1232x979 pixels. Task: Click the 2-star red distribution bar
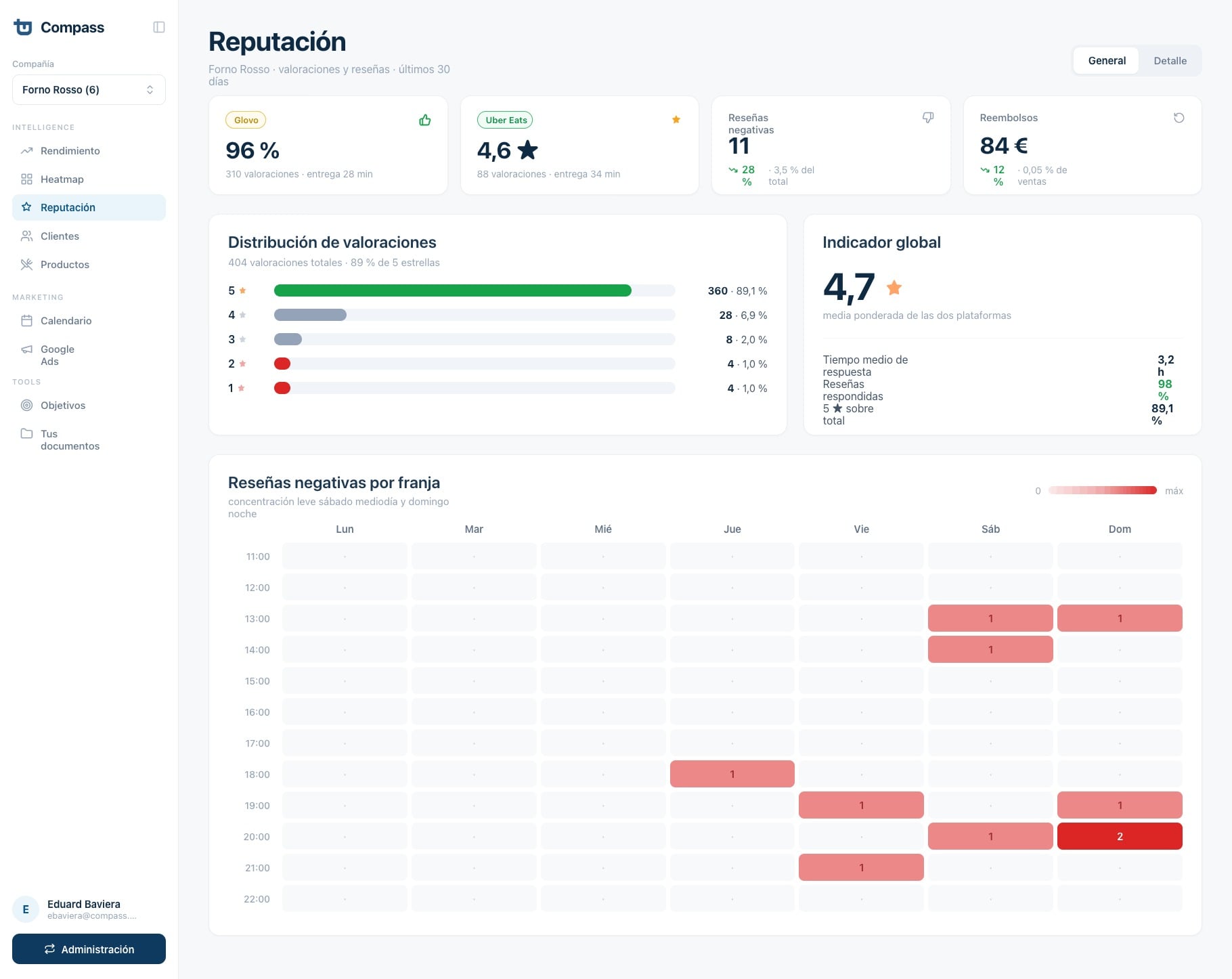coord(282,364)
